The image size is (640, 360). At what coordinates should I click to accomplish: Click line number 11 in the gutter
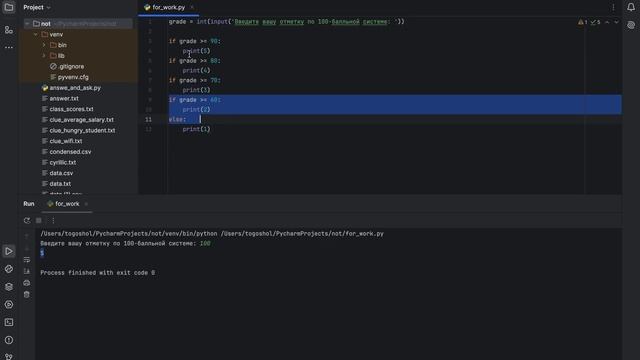tap(148, 119)
